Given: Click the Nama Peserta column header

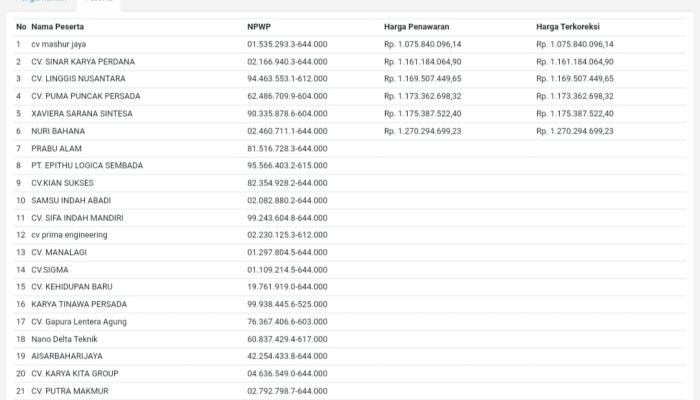Looking at the screenshot, I should (58, 27).
